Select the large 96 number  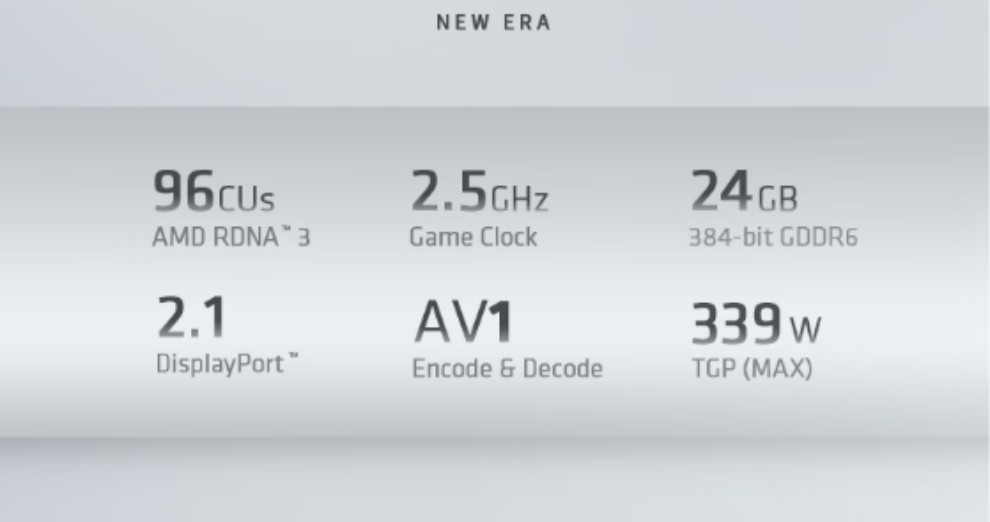pos(184,191)
